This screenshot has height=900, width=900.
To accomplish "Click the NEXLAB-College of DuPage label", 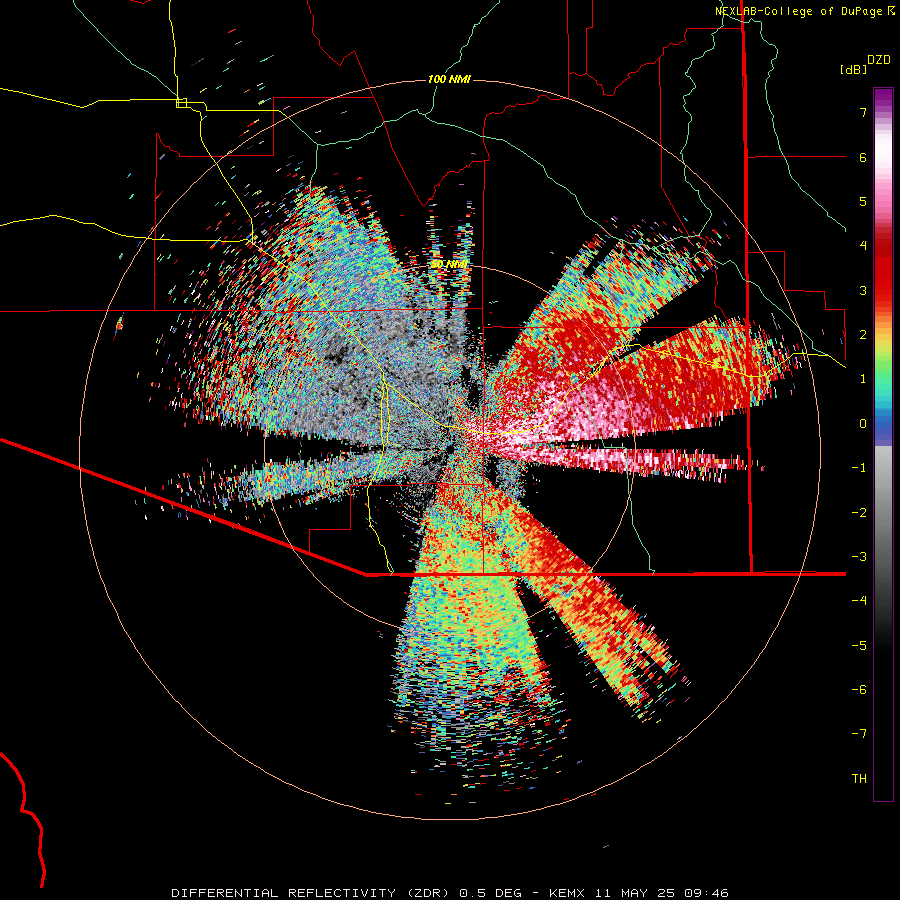I will tap(799, 11).
